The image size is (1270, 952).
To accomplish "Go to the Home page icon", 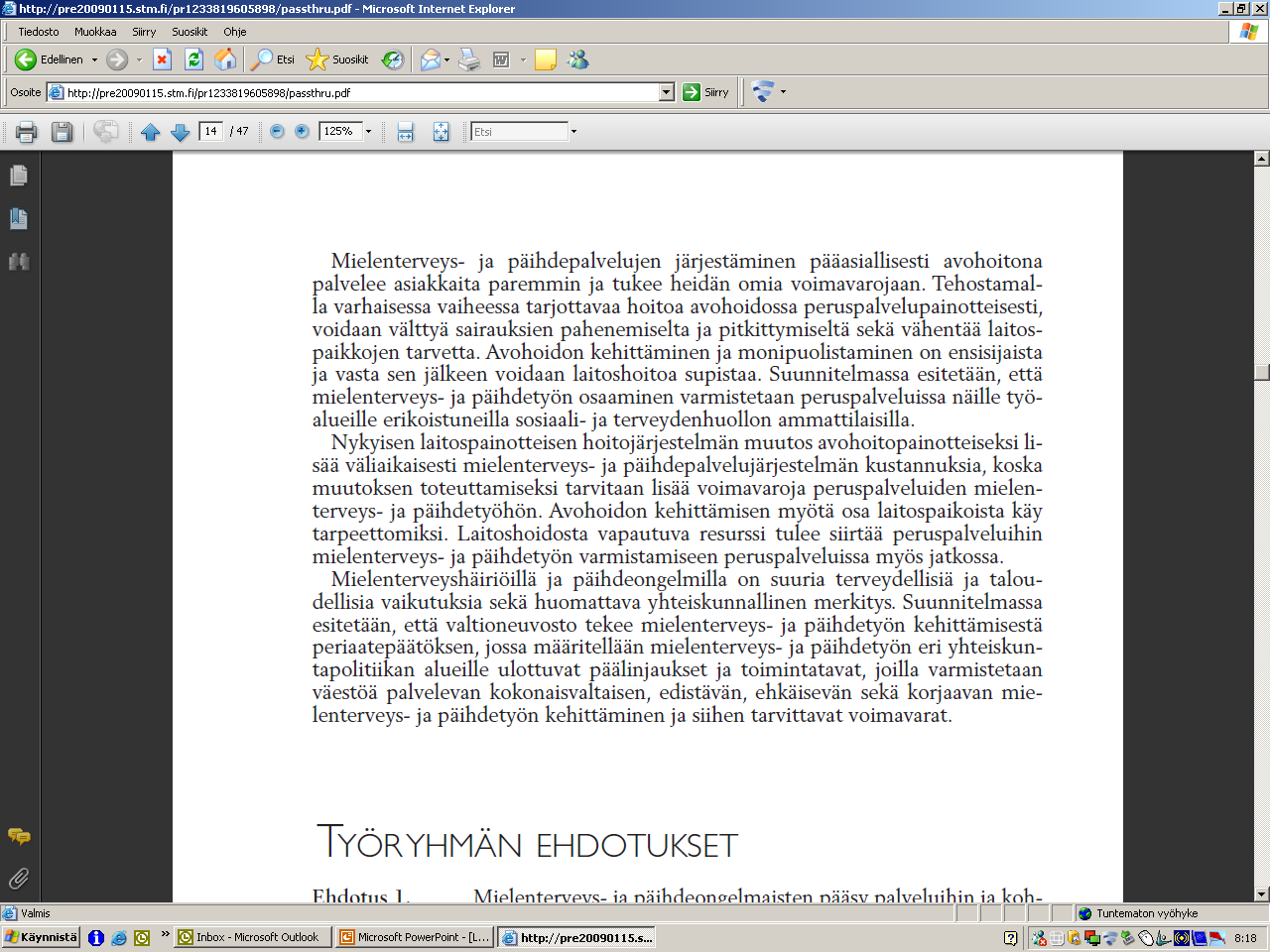I will click(x=226, y=59).
